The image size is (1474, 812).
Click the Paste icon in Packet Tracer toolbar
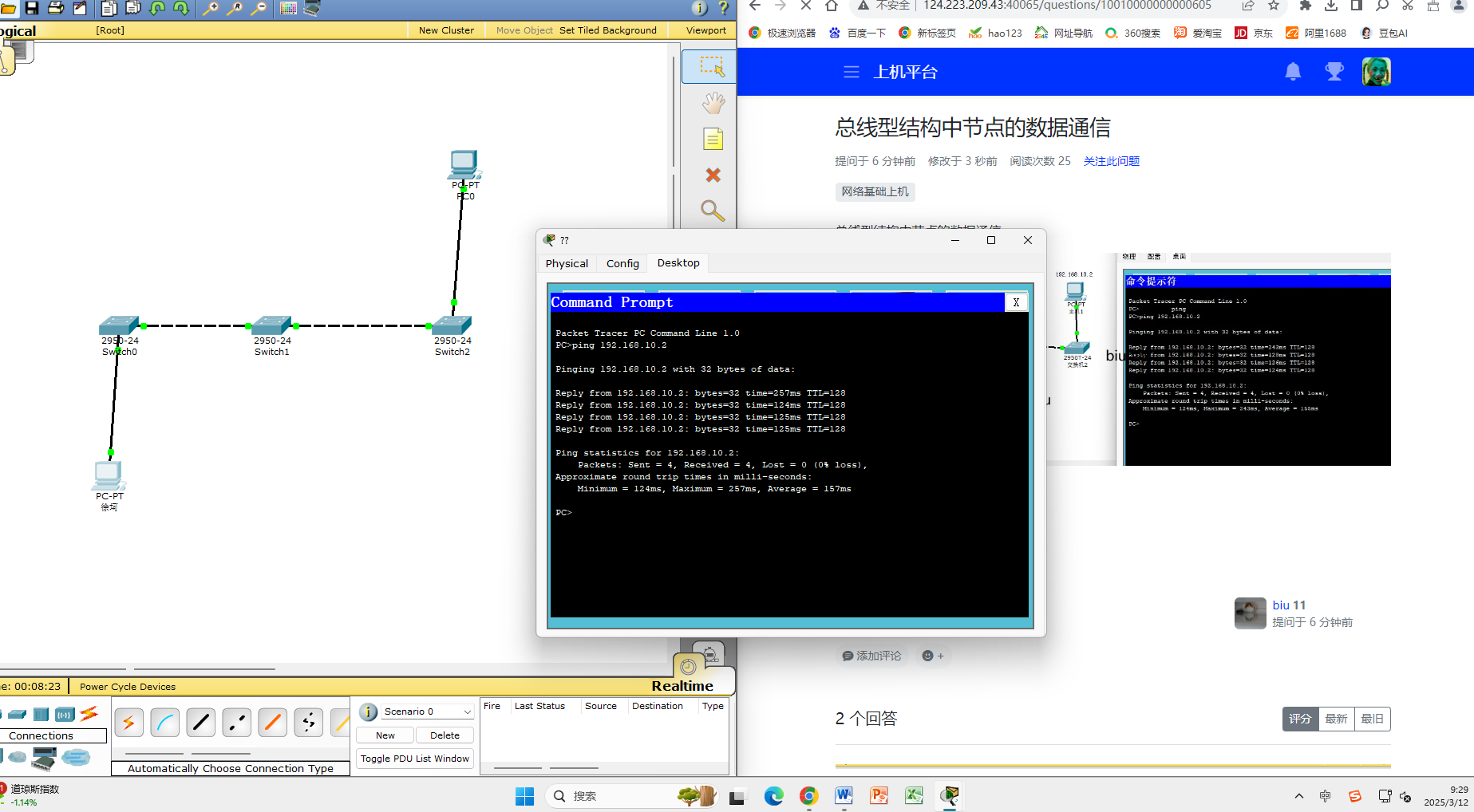tap(133, 8)
